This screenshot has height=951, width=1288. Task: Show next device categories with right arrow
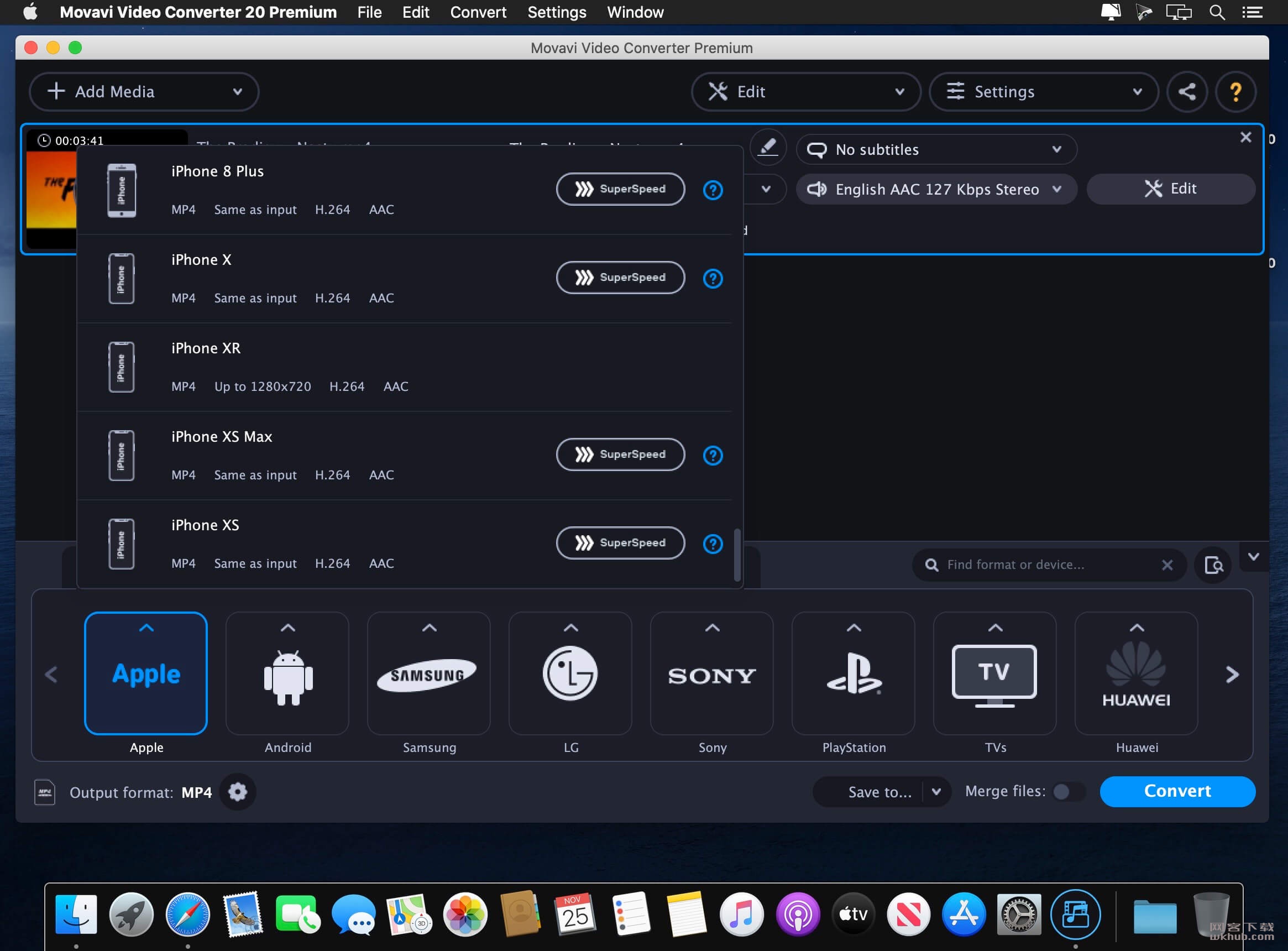click(x=1232, y=674)
